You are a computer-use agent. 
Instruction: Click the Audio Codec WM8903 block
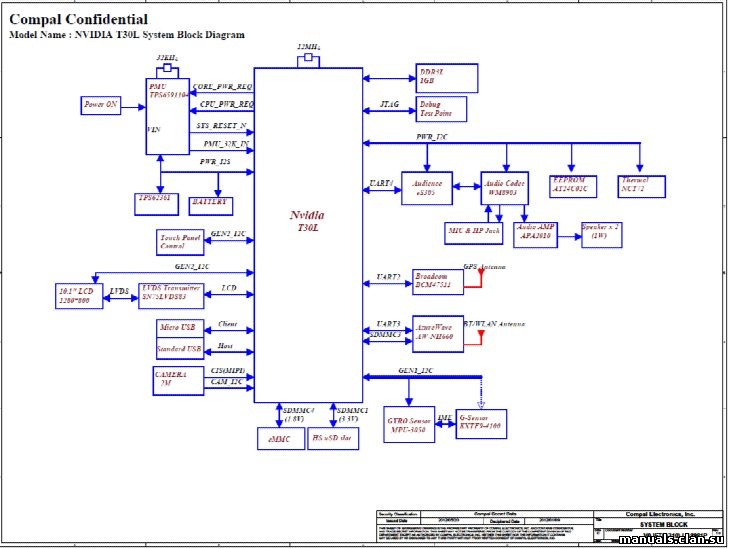coord(504,188)
